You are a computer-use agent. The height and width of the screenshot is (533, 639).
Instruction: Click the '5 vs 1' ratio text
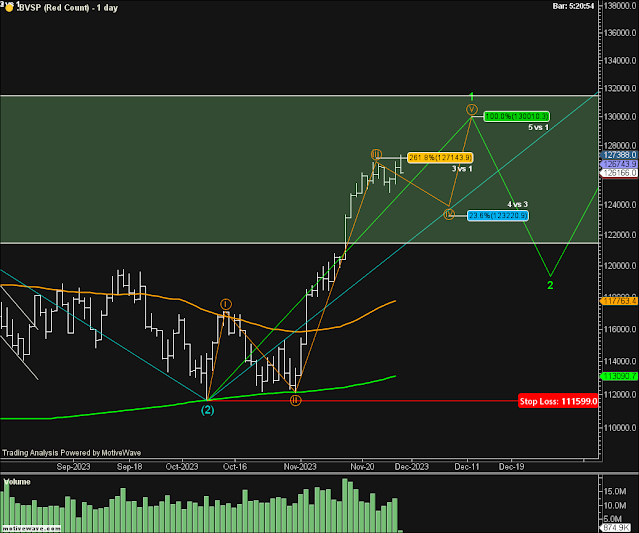tap(538, 128)
